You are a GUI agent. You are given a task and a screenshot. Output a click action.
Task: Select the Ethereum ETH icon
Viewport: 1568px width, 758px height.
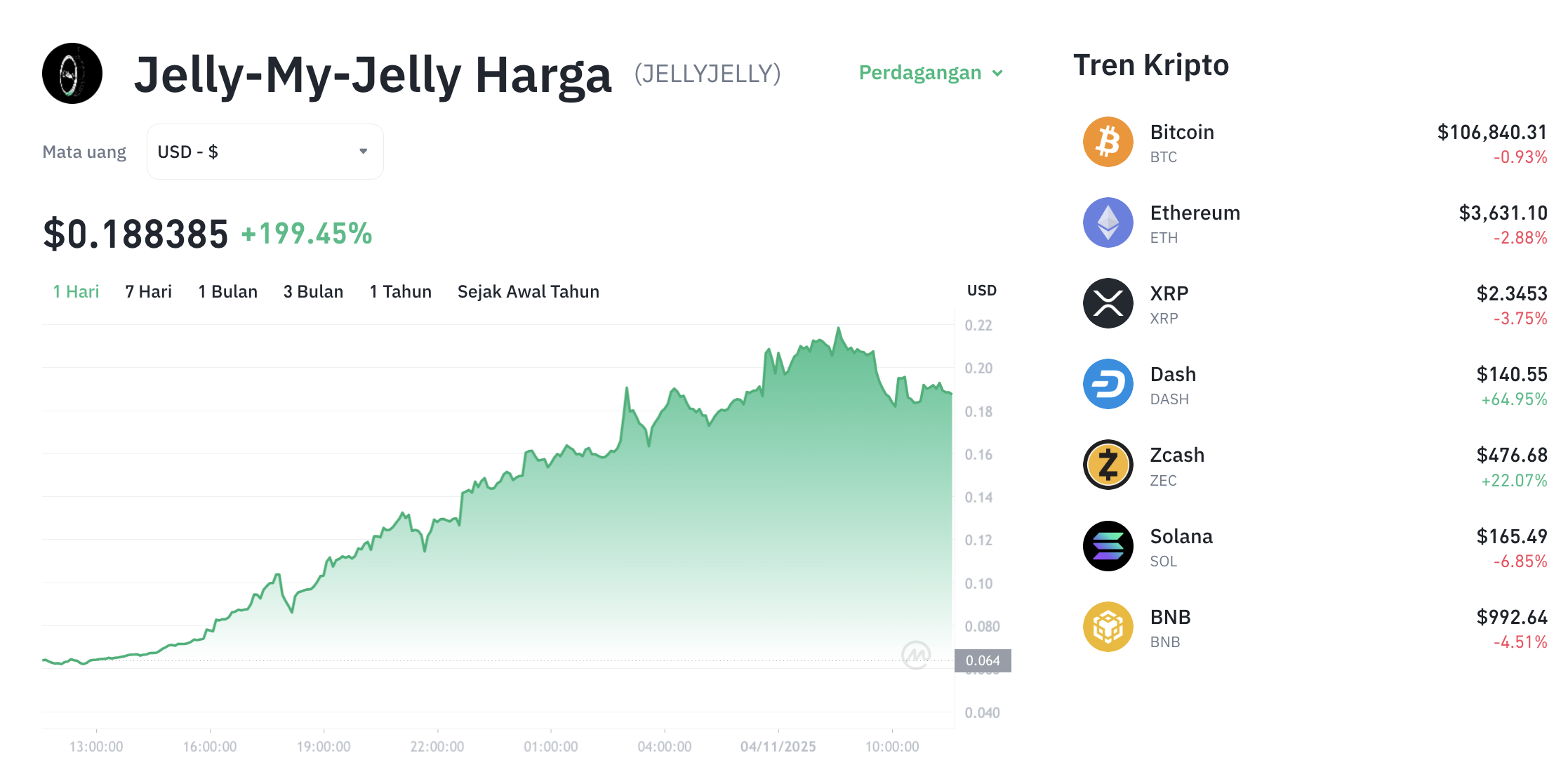[1108, 222]
